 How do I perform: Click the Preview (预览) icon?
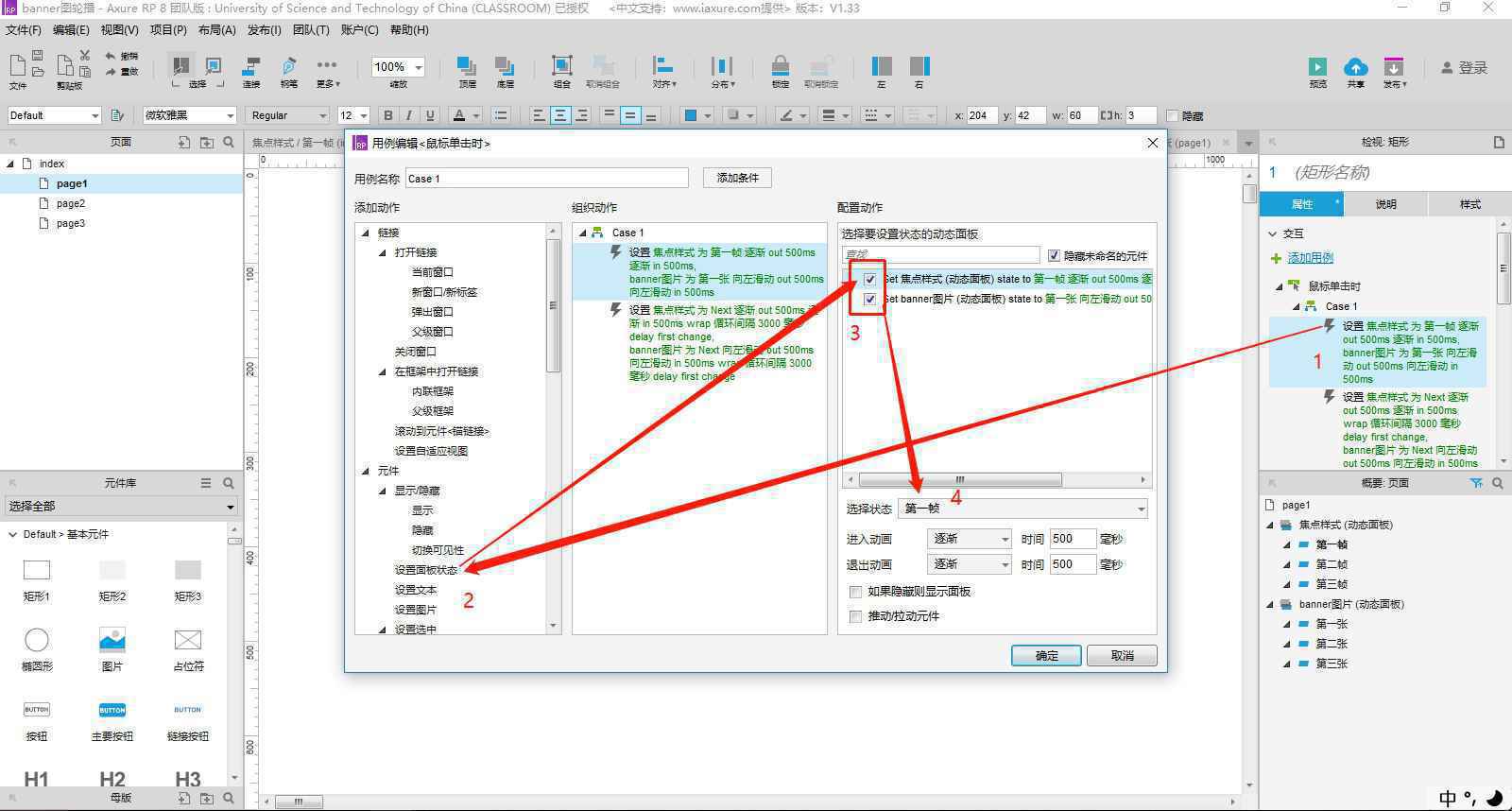click(1317, 66)
